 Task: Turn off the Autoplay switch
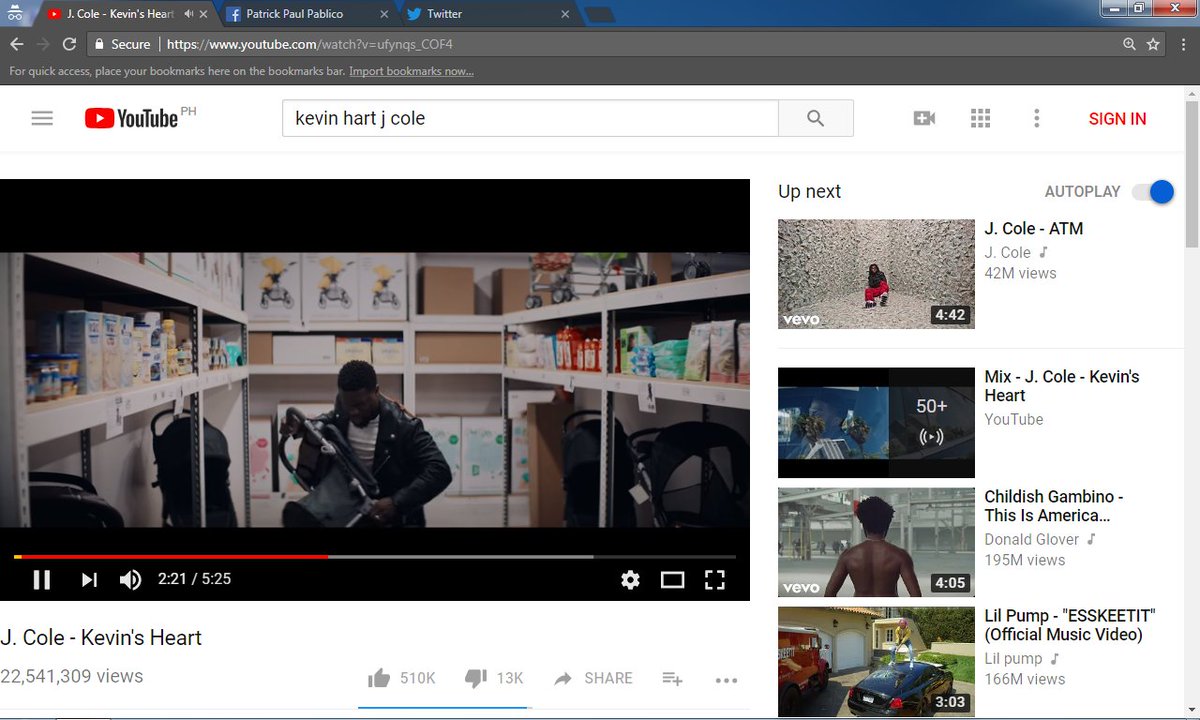click(x=1154, y=192)
